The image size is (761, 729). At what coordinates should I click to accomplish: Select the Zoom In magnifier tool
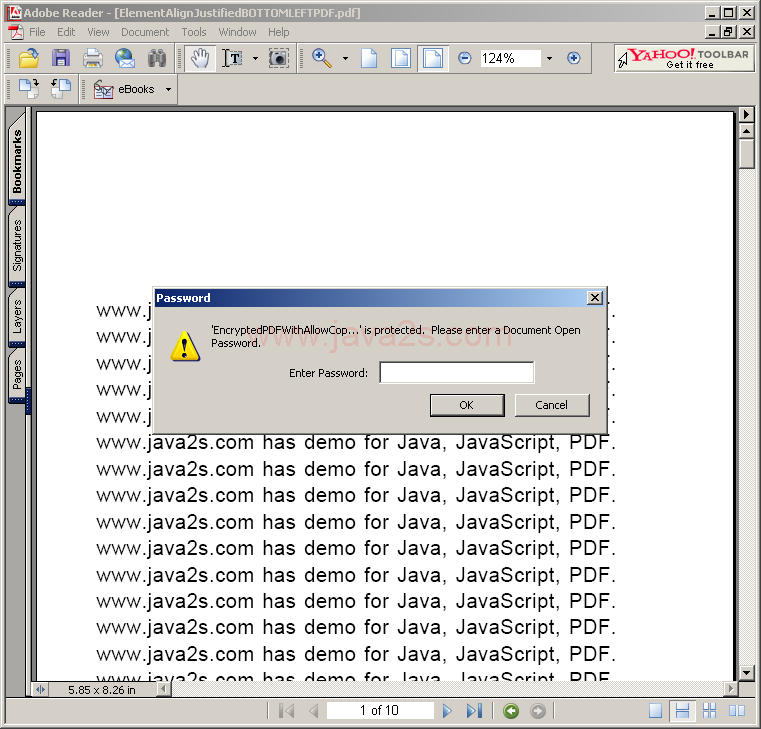tap(321, 58)
